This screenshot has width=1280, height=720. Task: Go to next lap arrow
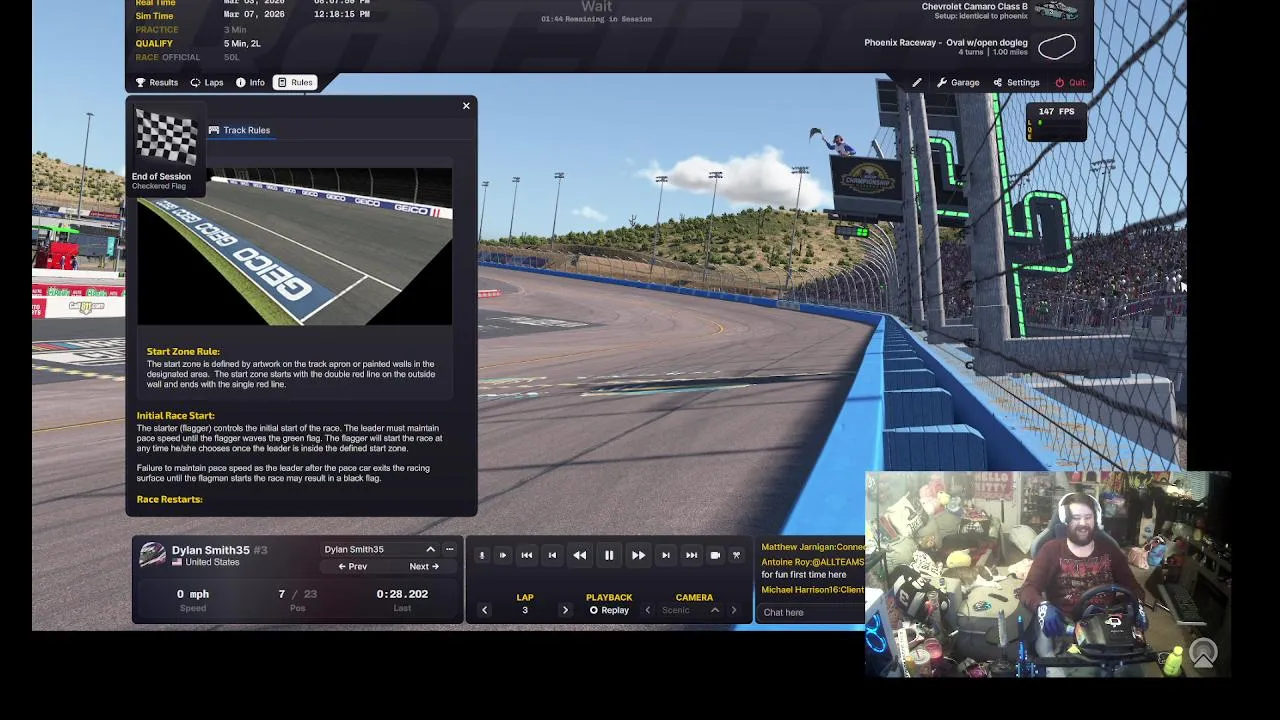565,610
